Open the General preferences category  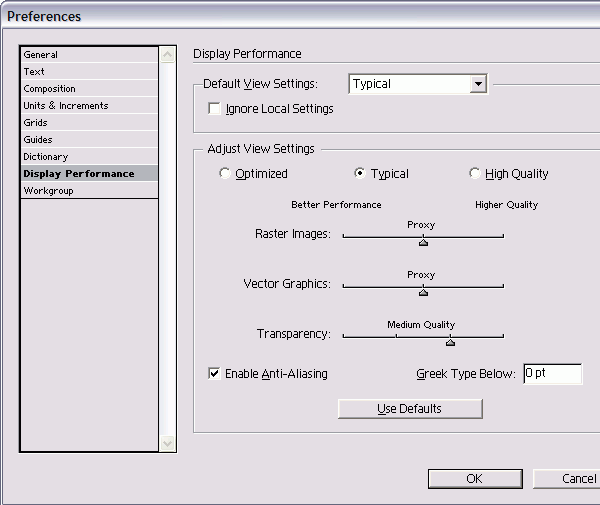[41, 55]
